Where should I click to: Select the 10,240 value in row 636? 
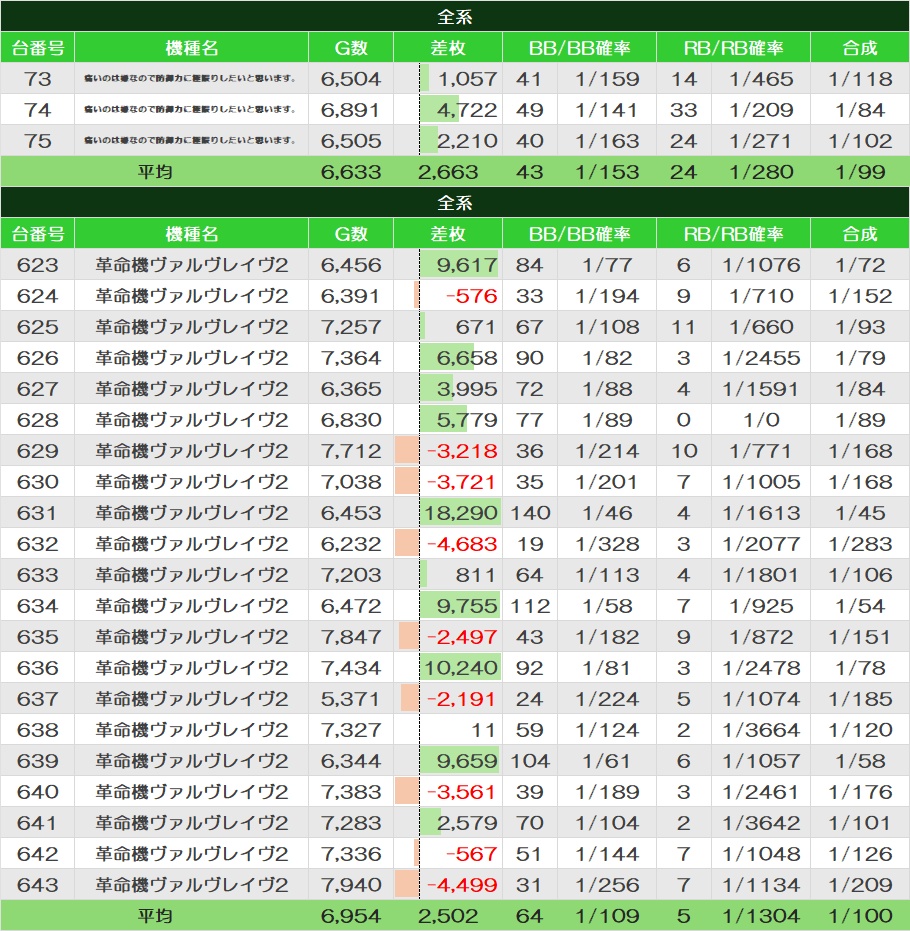(460, 668)
